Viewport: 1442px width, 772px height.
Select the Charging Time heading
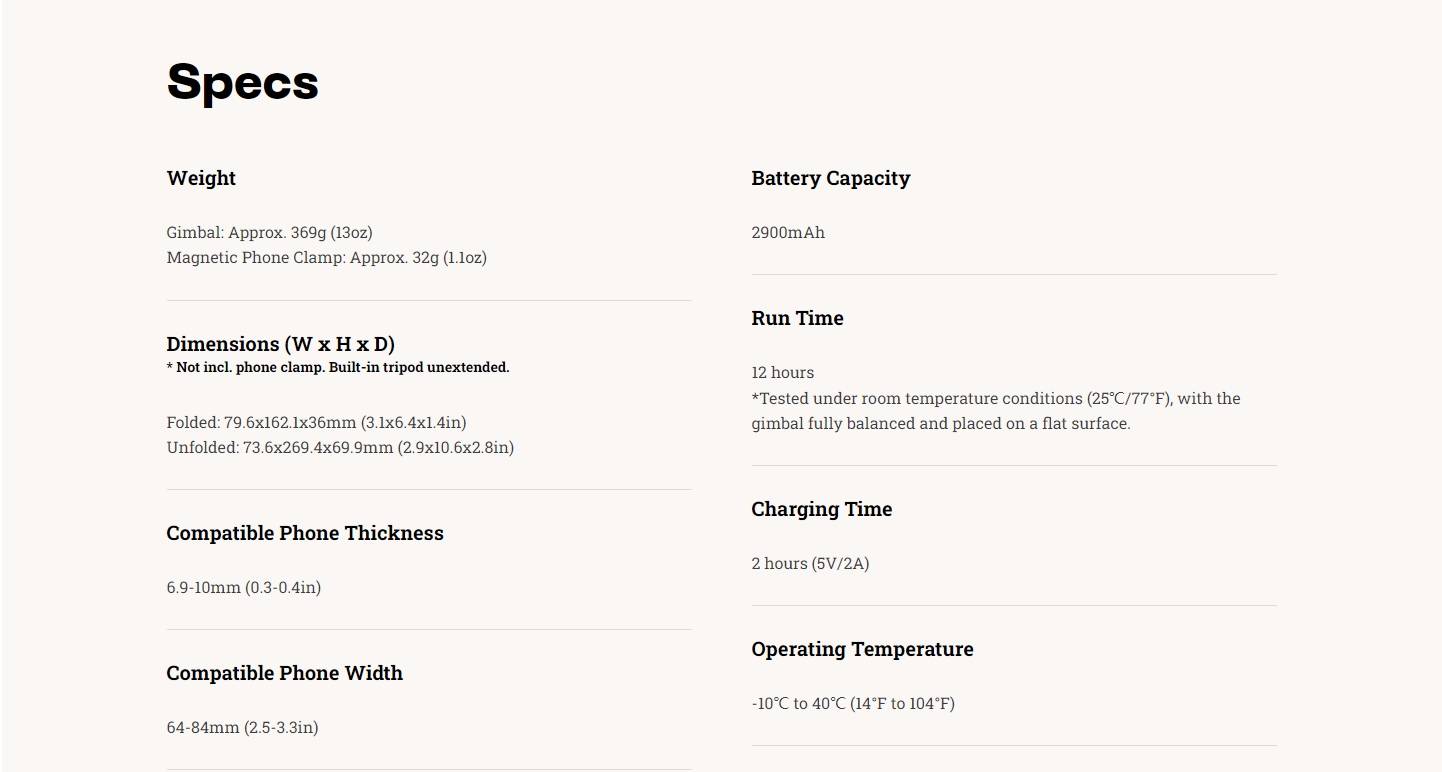click(821, 509)
